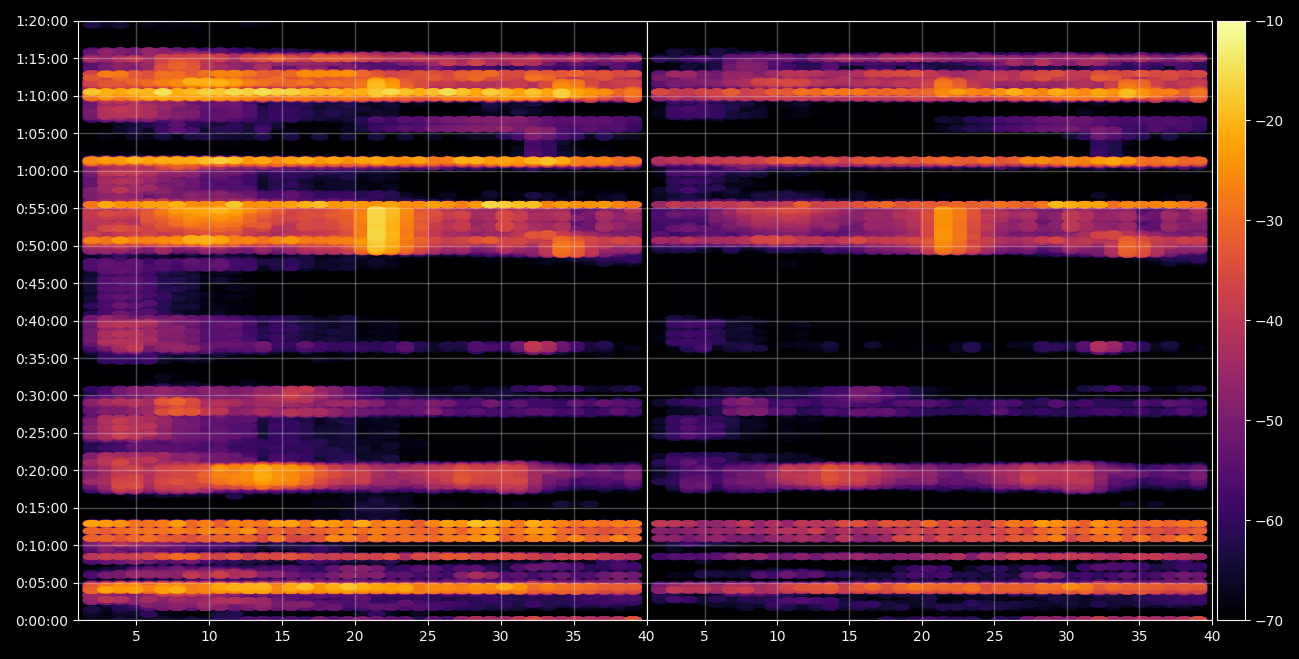Click the purple region of the colorbar
Image resolution: width=1299 pixels, height=659 pixels.
click(1231, 440)
